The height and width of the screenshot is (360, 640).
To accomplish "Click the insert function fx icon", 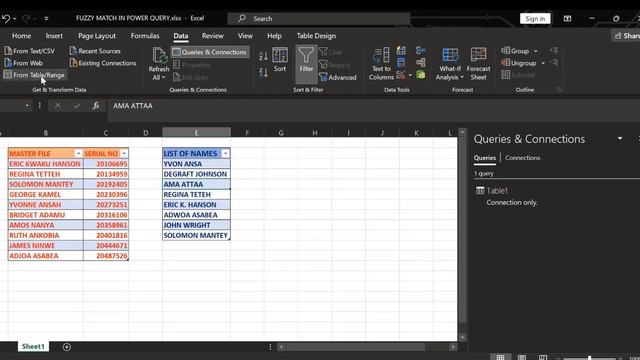I will (96, 106).
